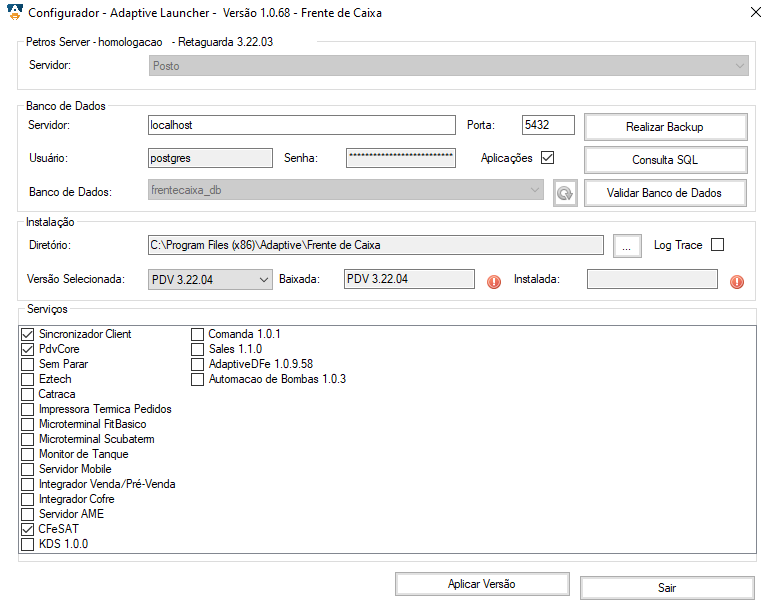This screenshot has width=771, height=610.
Task: Enable the Catraca service
Action: [x=28, y=394]
